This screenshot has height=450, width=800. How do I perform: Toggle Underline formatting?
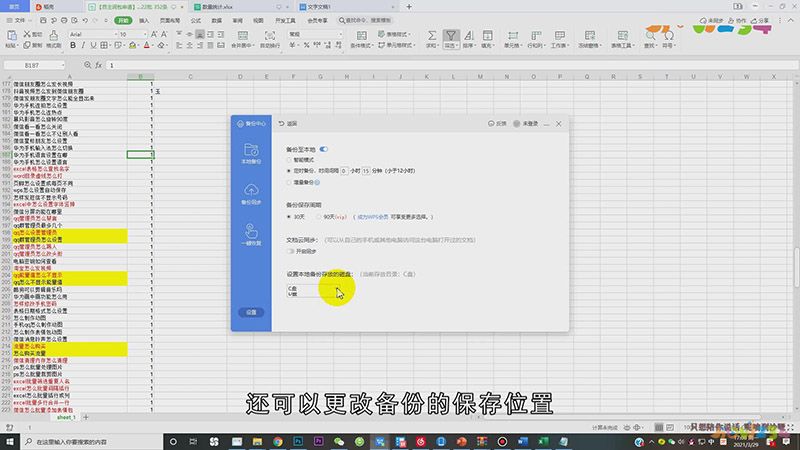pyautogui.click(x=93, y=45)
